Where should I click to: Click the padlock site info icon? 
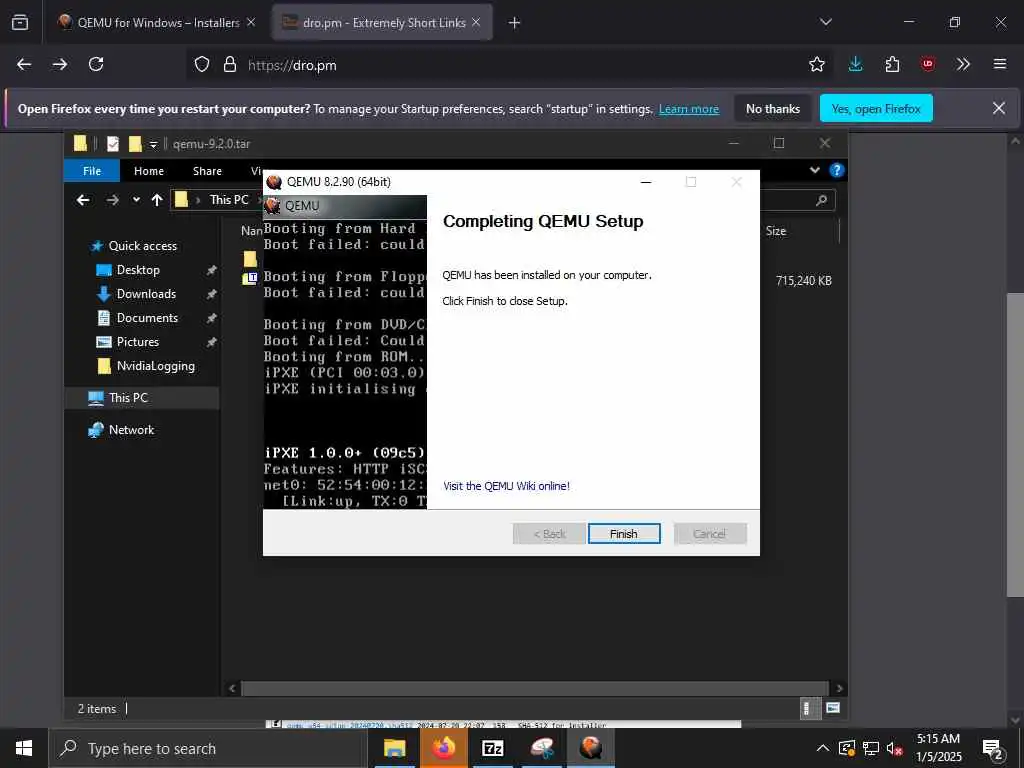point(229,64)
